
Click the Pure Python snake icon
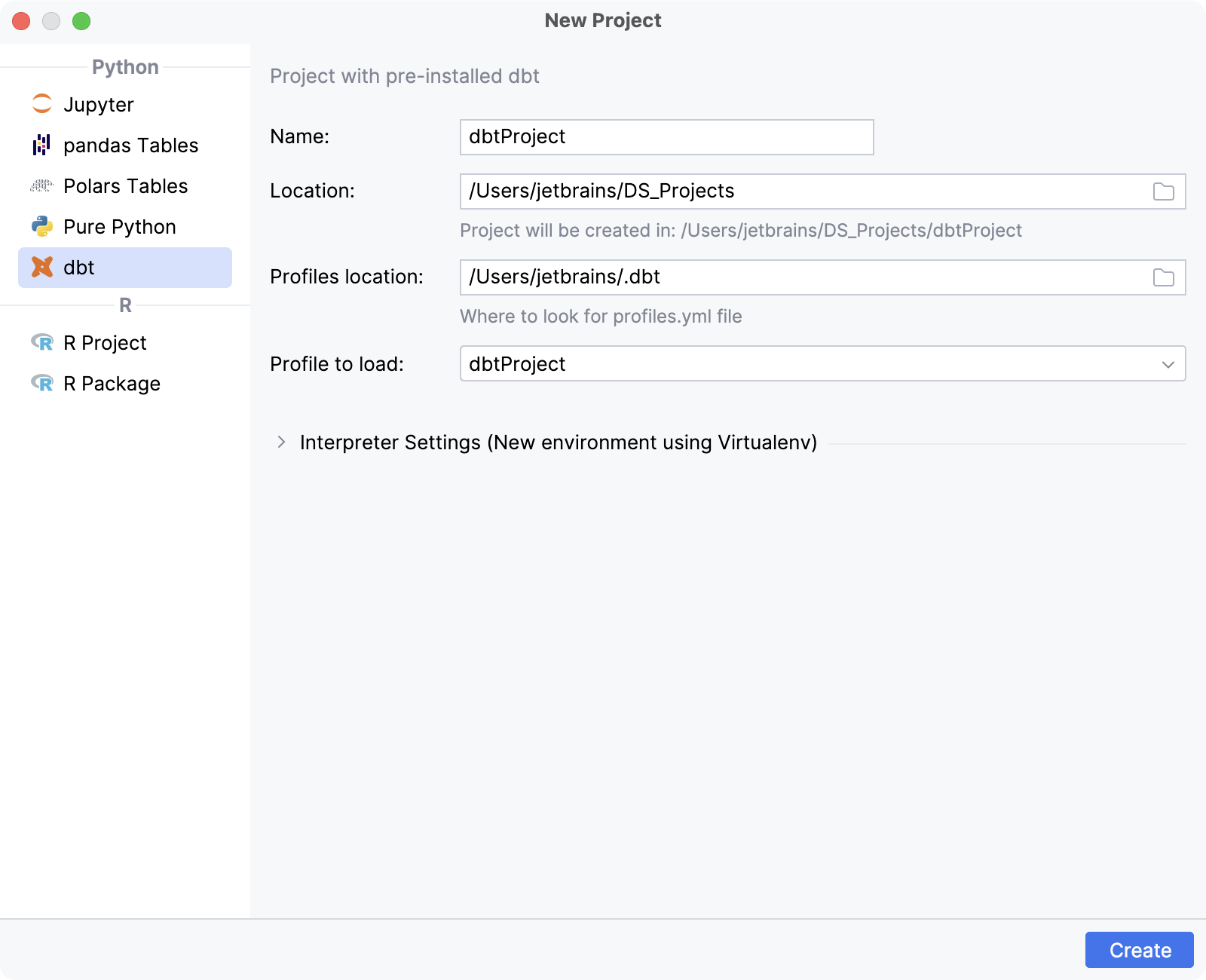(42, 226)
